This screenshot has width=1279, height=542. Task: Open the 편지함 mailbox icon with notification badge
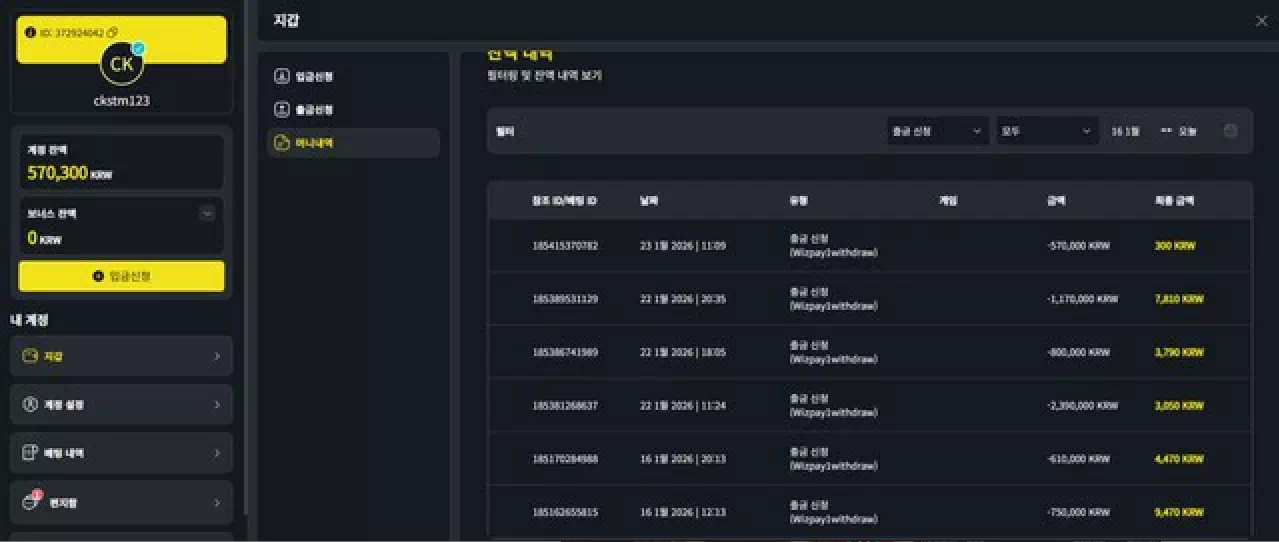coord(30,502)
